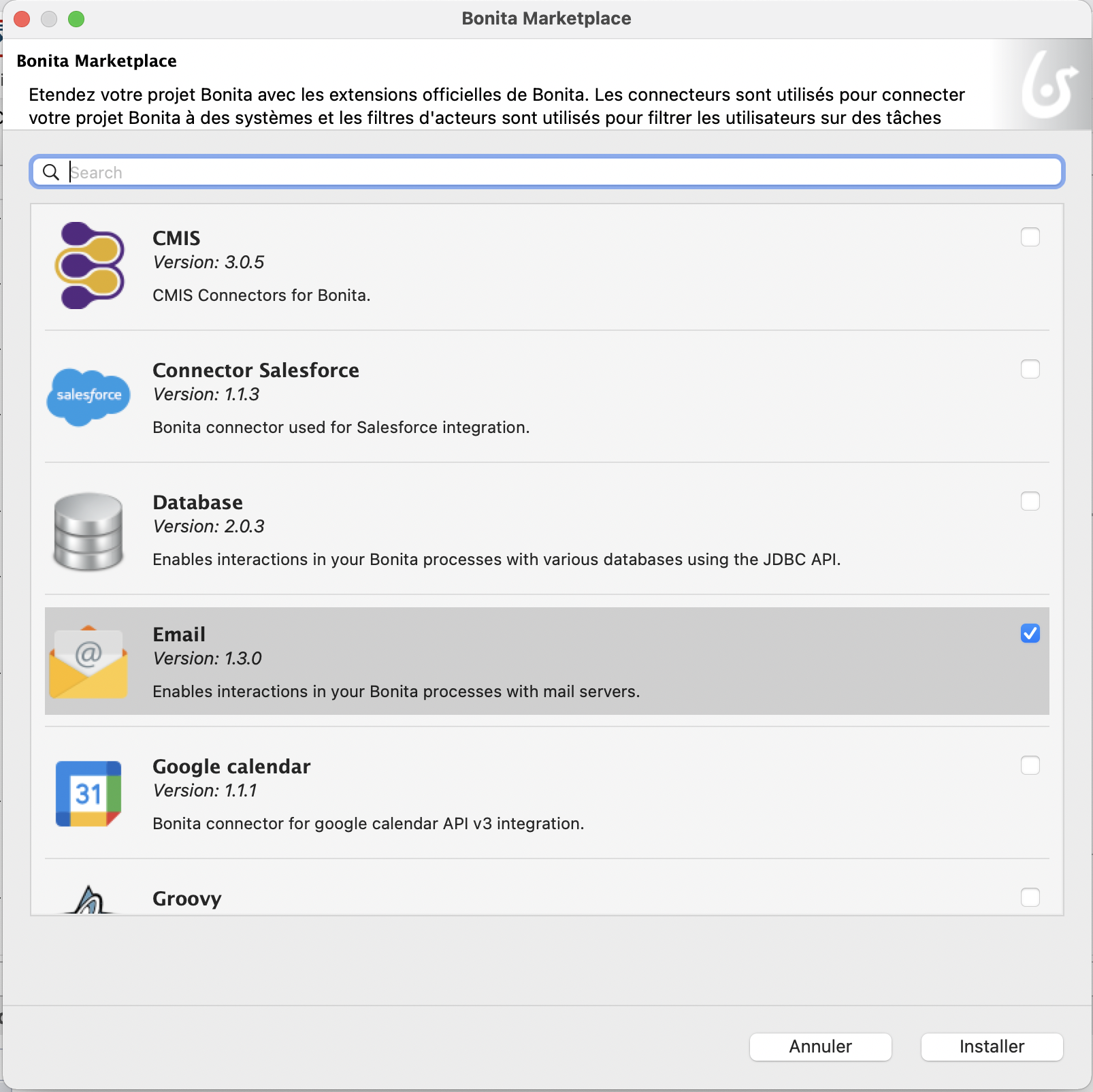Enable the Database connector checkbox
Viewport: 1093px width, 1092px height.
[x=1030, y=501]
